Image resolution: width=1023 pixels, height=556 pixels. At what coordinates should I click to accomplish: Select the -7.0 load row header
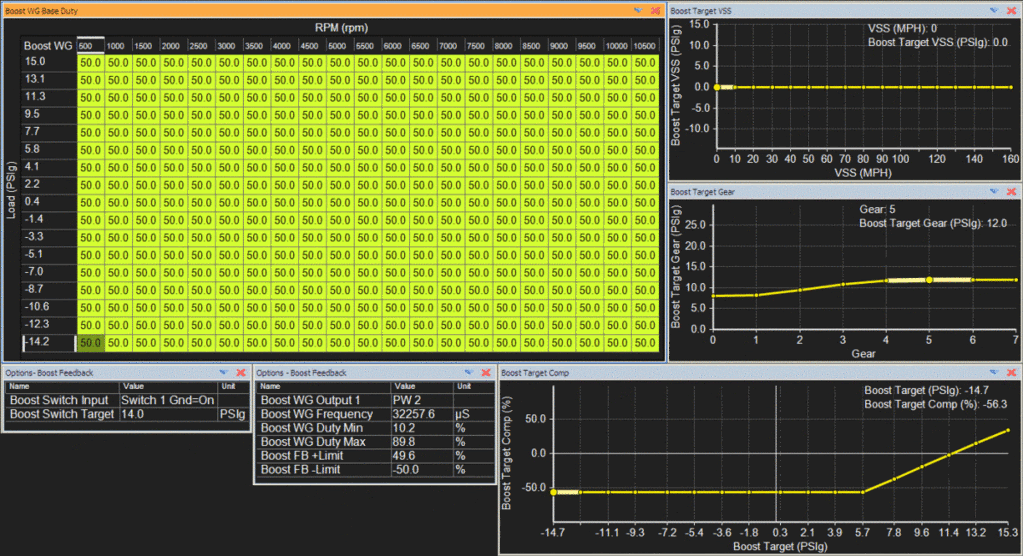tap(49, 271)
